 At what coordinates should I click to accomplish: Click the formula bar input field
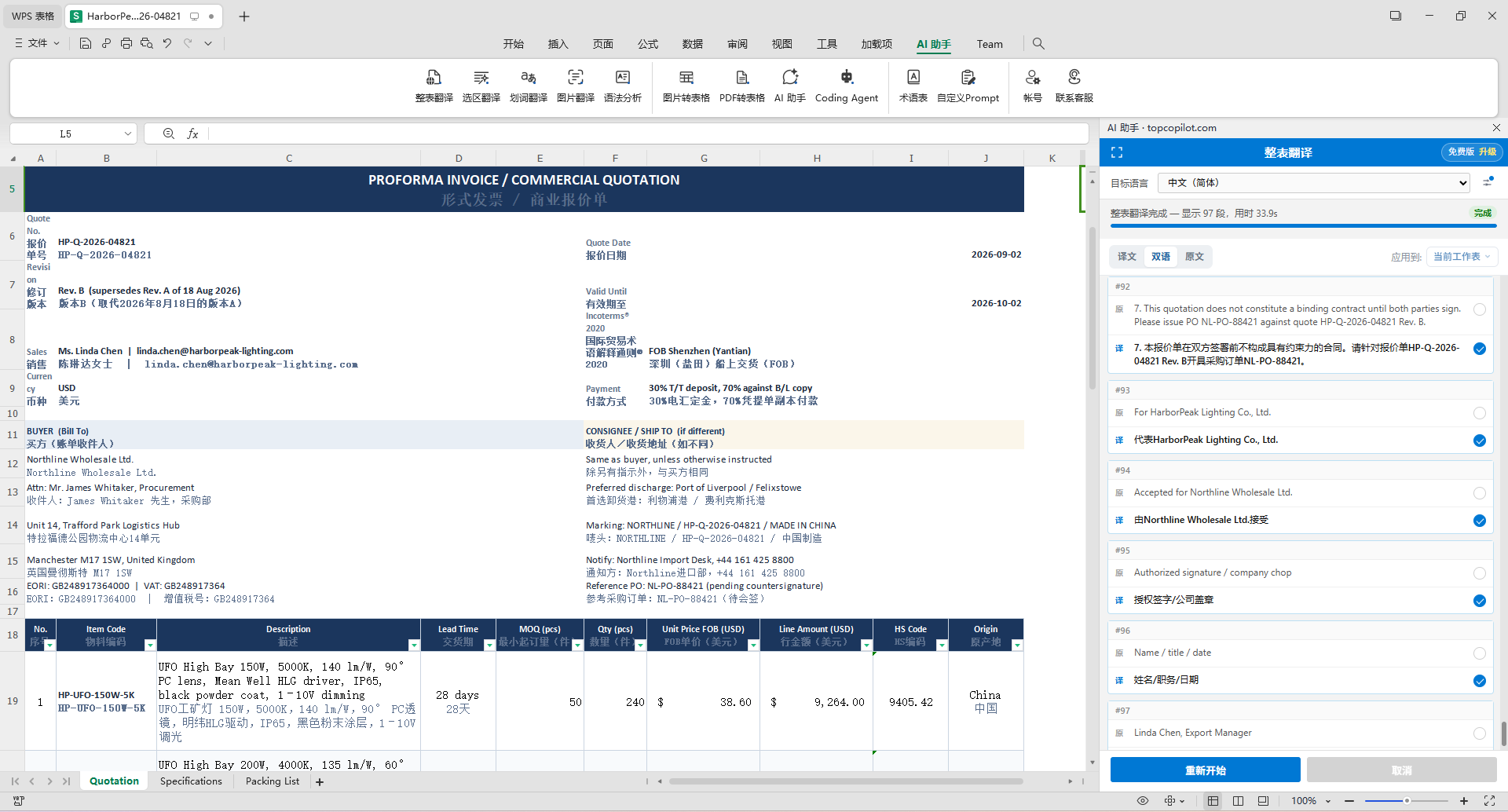(648, 134)
